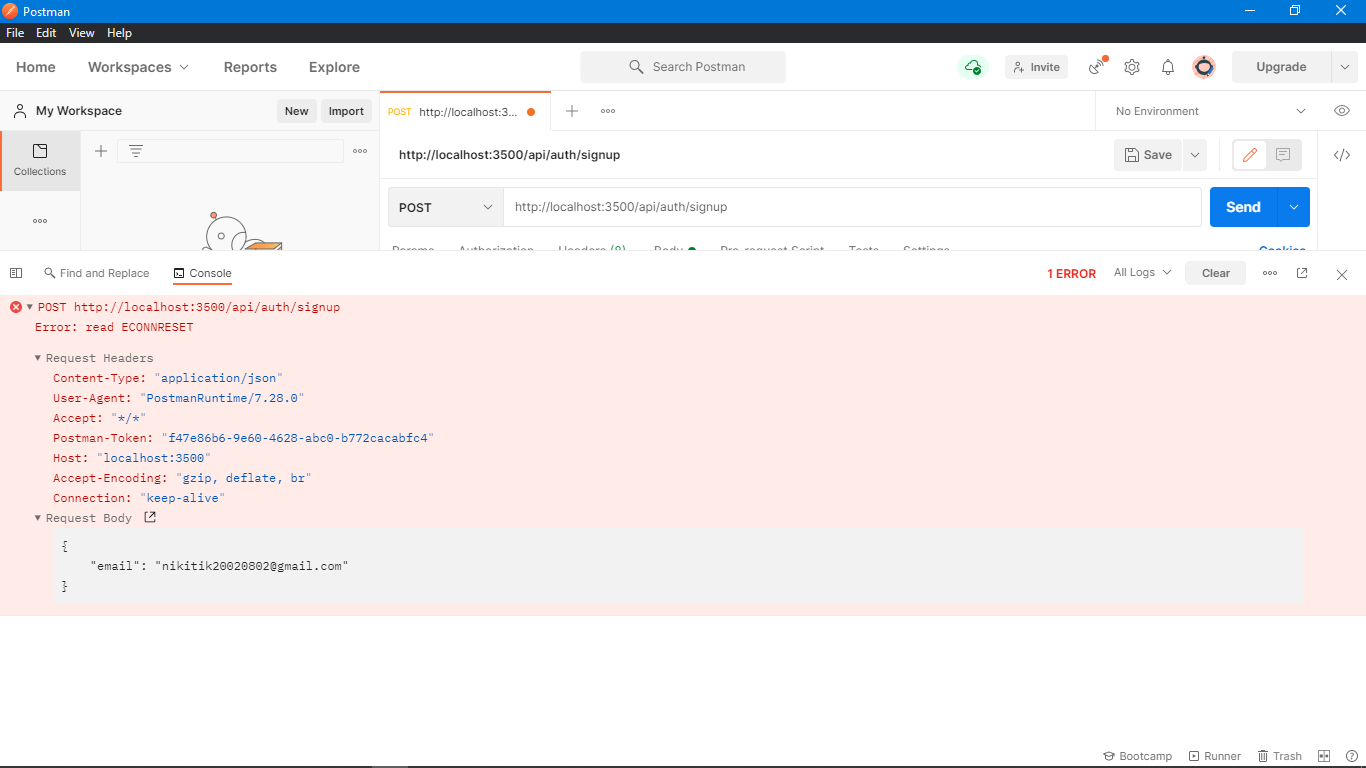Select the edit pencil mode icon

(x=1250, y=155)
